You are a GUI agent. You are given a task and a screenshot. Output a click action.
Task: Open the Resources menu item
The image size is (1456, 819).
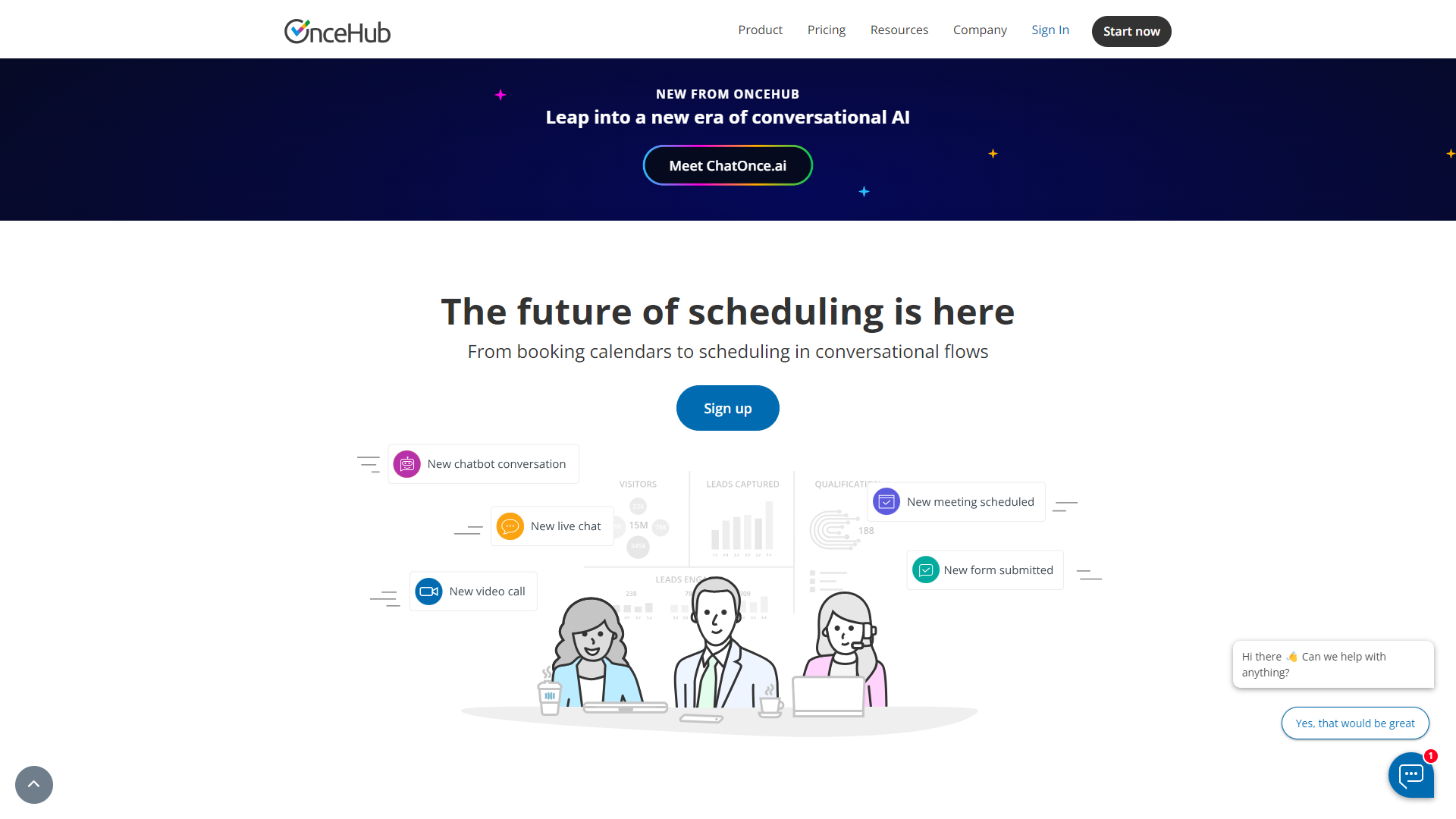(899, 29)
